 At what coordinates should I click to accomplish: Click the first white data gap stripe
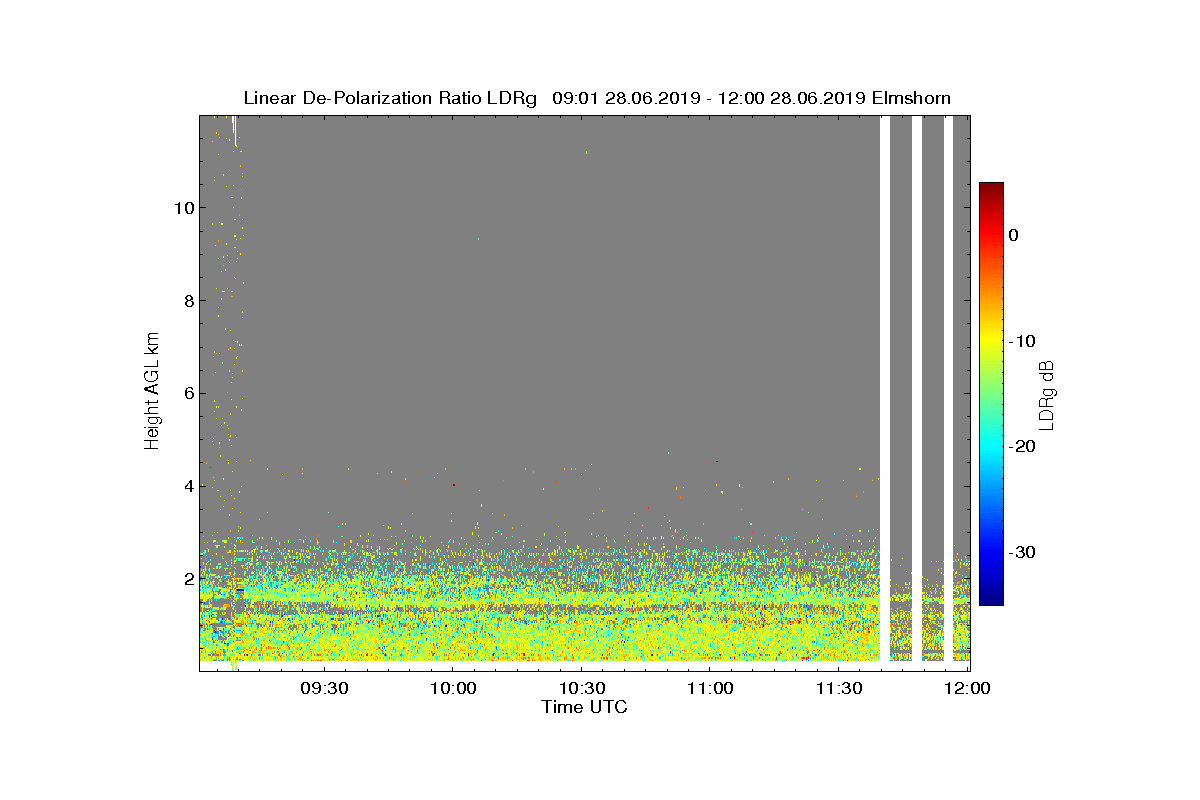pos(884,388)
